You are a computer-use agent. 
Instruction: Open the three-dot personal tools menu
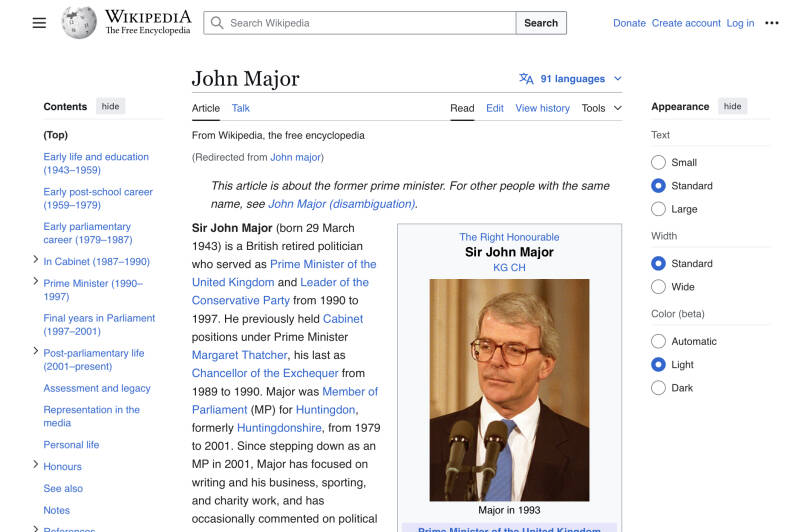[x=771, y=23]
